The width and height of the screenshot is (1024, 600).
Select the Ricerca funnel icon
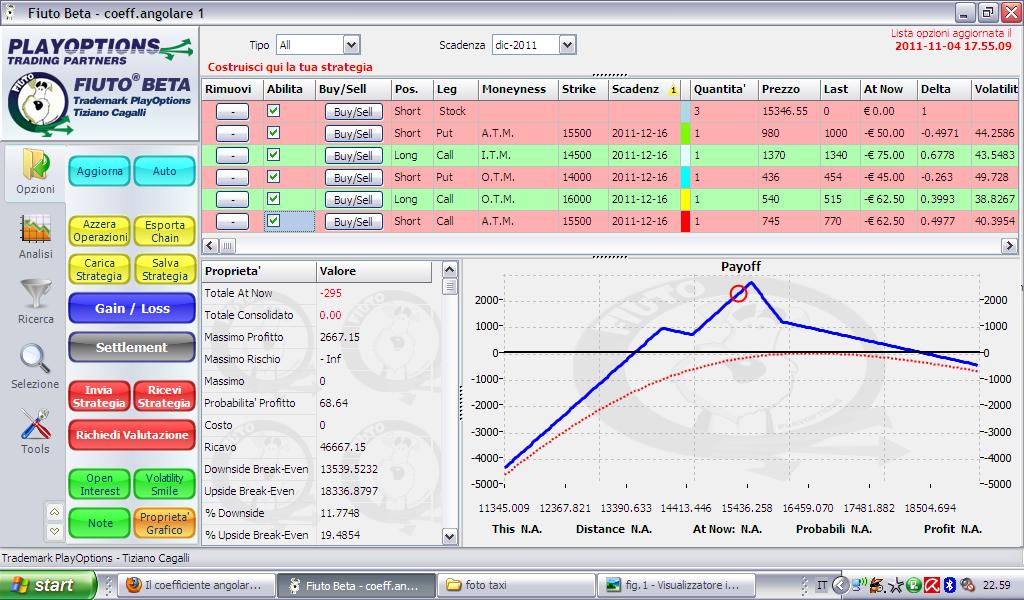(35, 294)
